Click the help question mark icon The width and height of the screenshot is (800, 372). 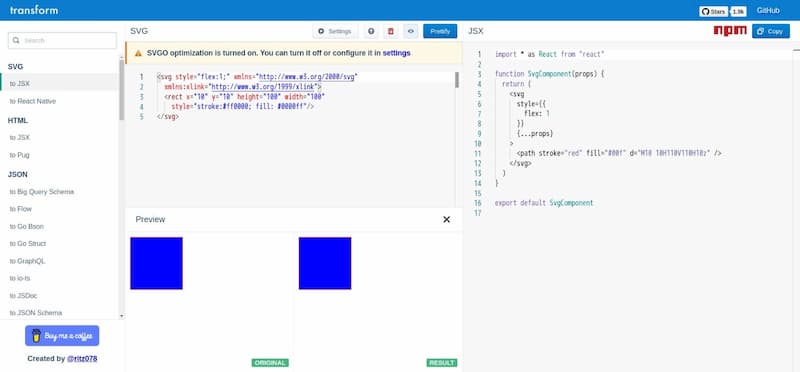point(371,31)
